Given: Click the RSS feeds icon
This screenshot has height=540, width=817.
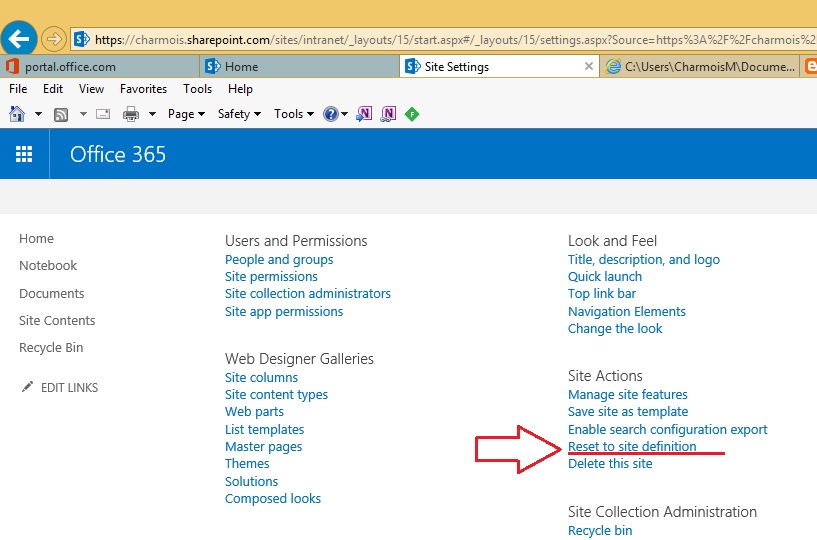Looking at the screenshot, I should [61, 114].
